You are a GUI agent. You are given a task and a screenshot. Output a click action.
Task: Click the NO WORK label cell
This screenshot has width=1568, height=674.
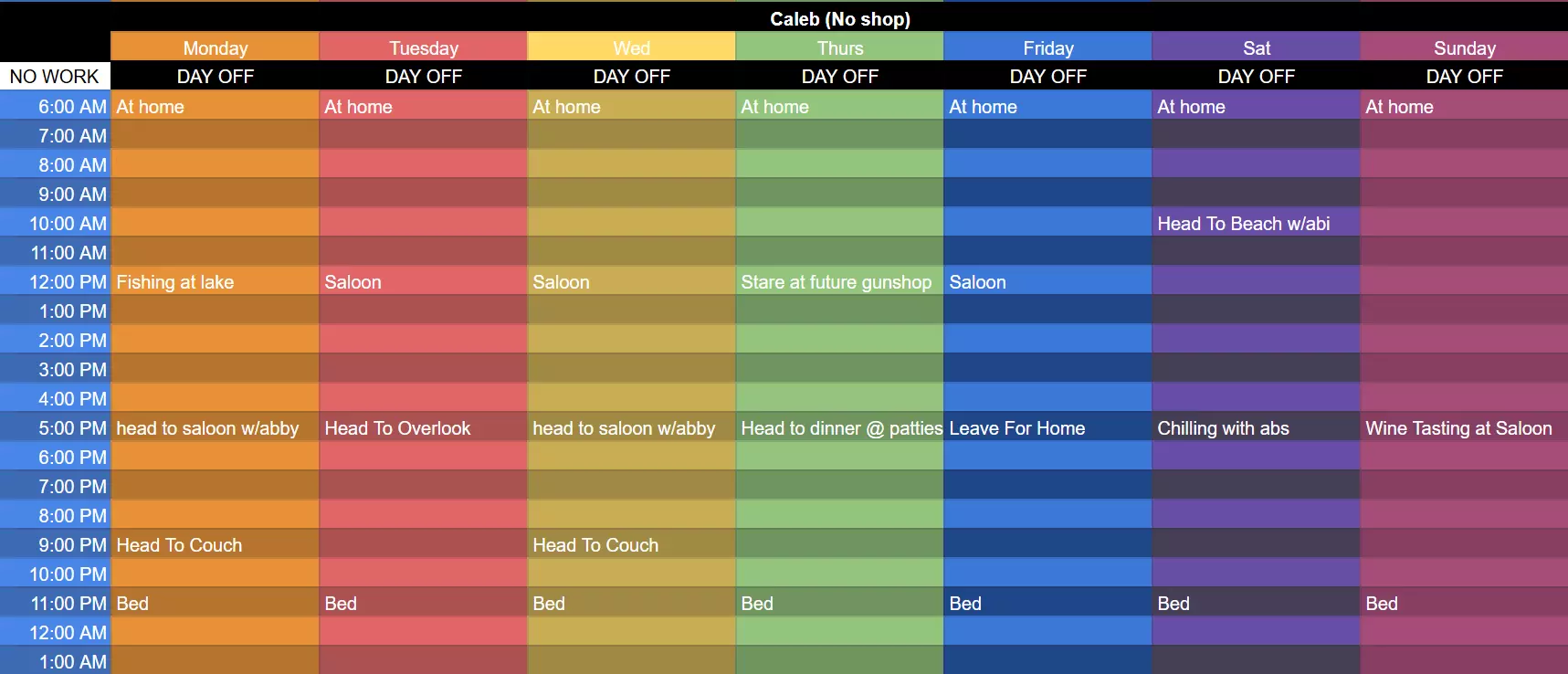55,77
